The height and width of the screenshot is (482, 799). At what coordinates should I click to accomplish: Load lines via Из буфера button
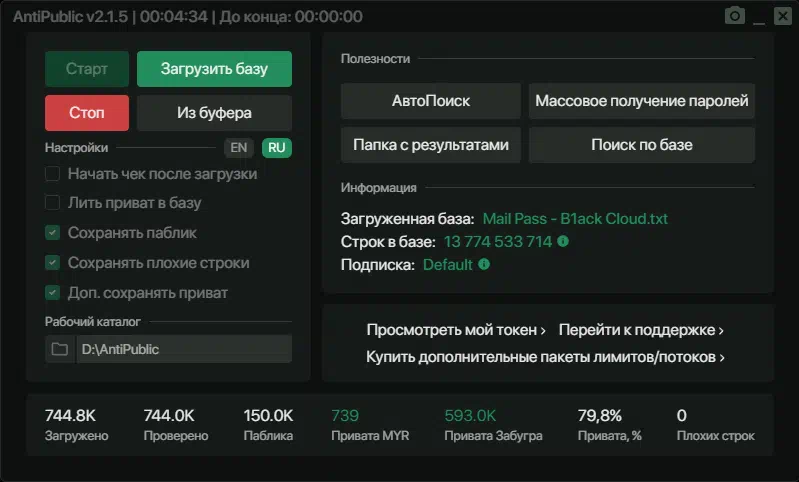coord(214,113)
